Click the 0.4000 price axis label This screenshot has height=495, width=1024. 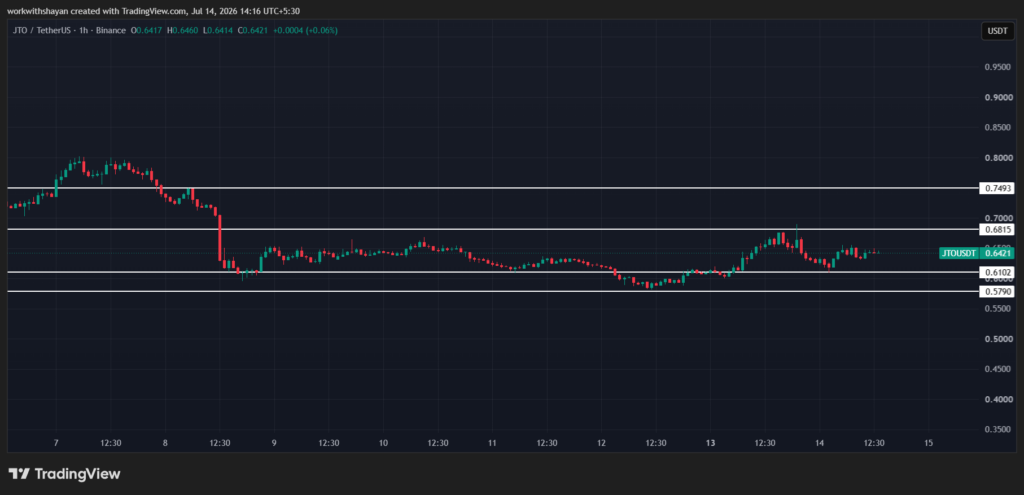(999, 400)
